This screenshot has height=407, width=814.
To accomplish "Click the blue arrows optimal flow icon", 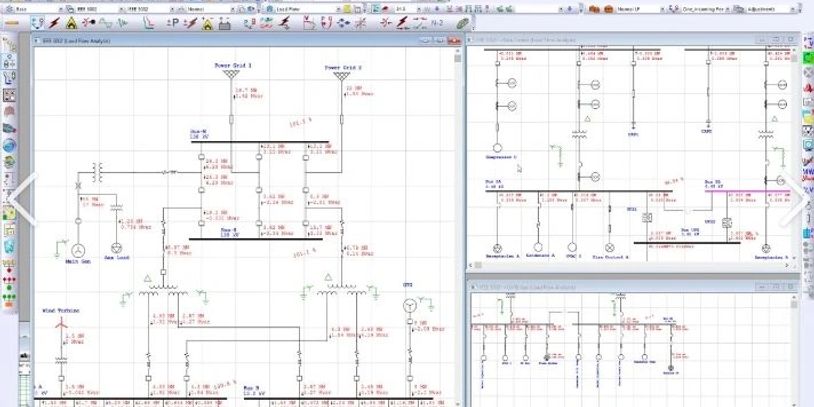I will [344, 23].
